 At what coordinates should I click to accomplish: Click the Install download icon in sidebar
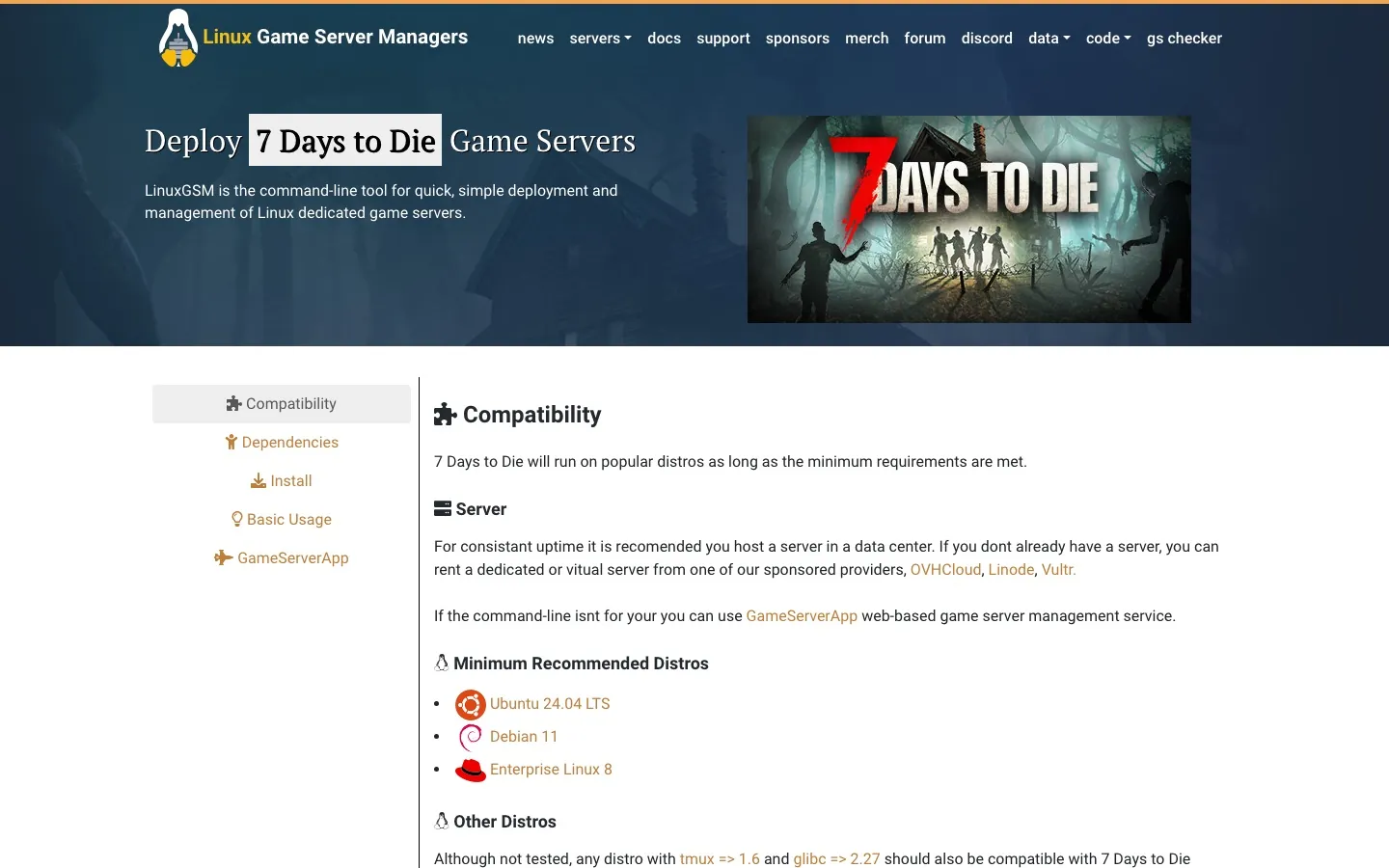tap(259, 481)
